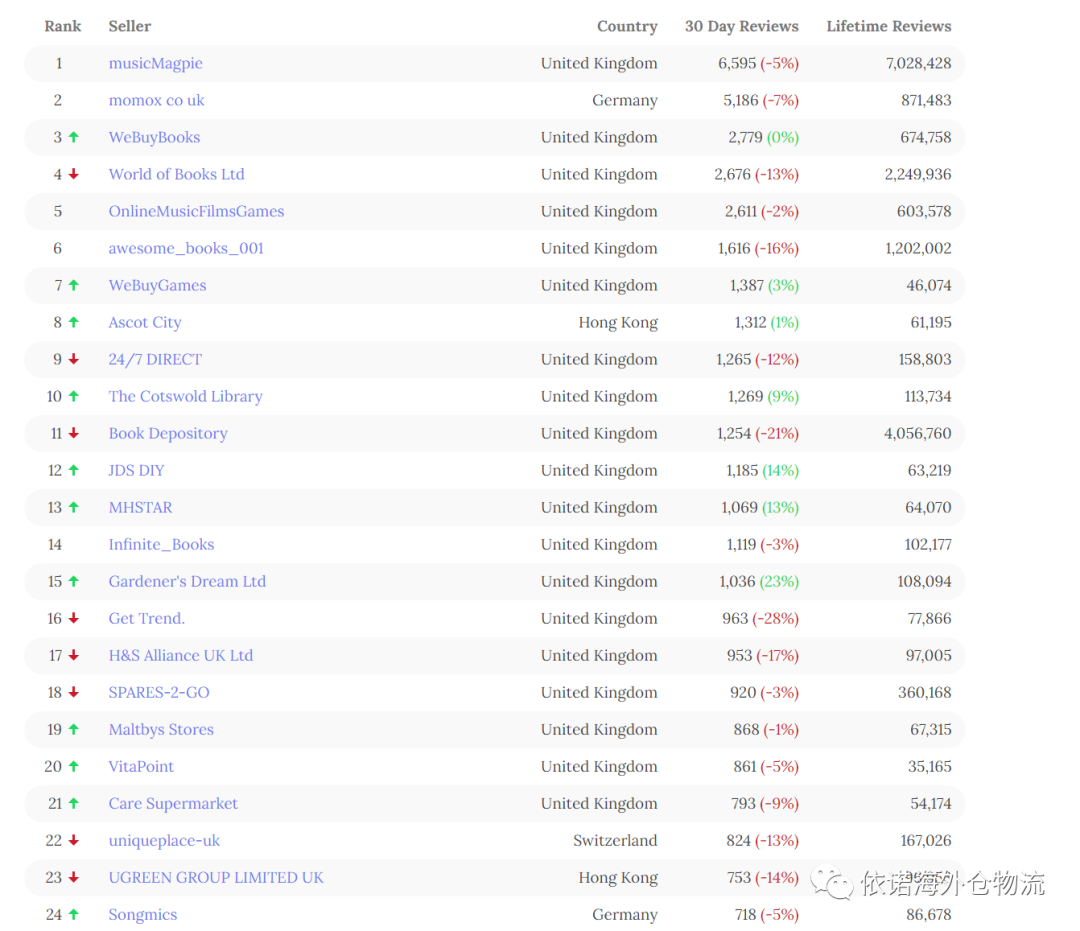Viewport: 1080px width, 931px height.
Task: Open the Maltbys Stores seller link
Action: coord(161,730)
